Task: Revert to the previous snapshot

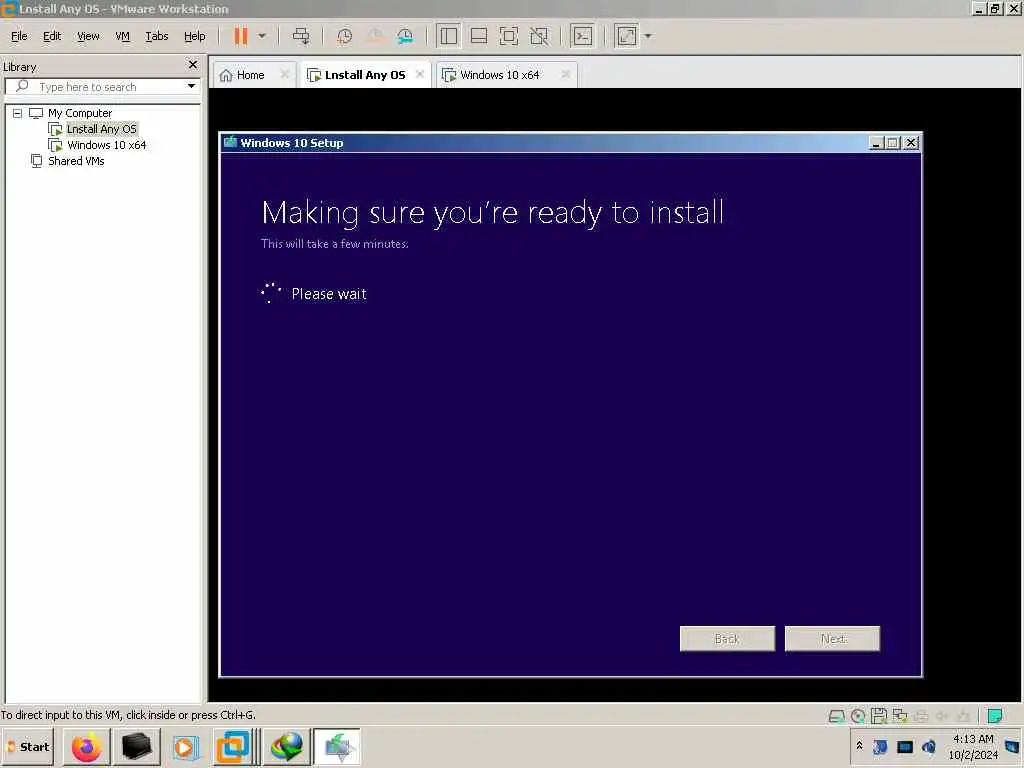Action: tap(375, 36)
